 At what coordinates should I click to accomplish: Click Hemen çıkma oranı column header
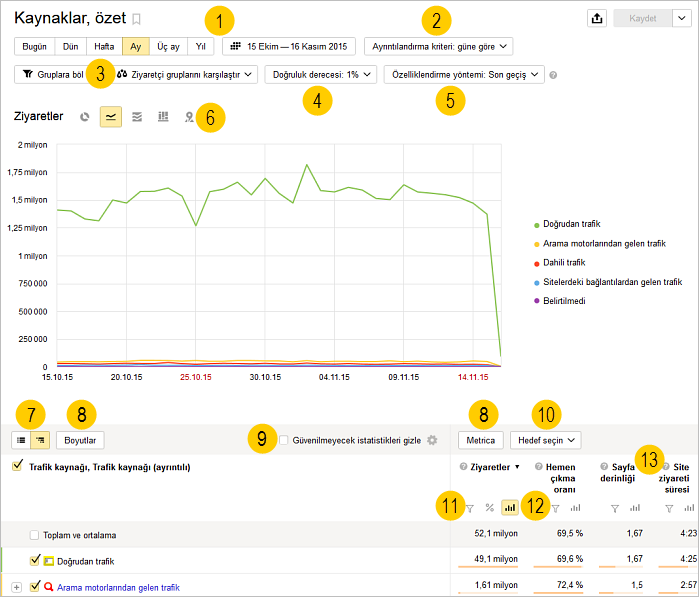point(561,478)
